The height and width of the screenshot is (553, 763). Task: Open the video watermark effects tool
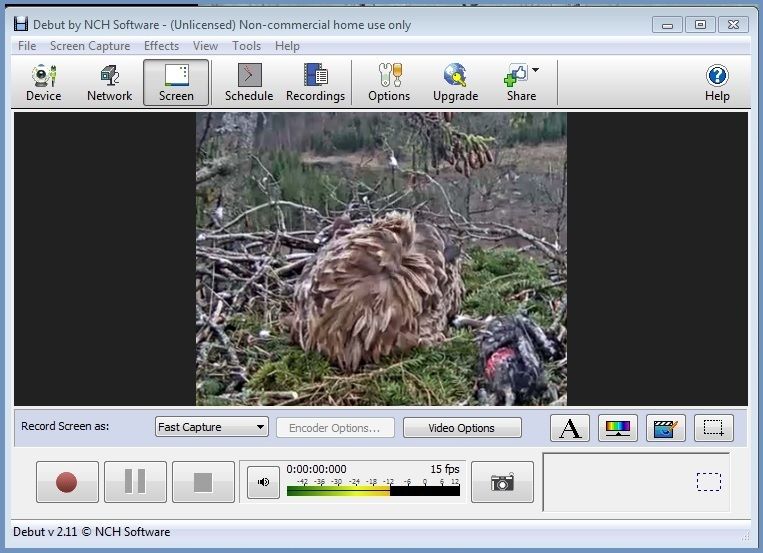(666, 428)
